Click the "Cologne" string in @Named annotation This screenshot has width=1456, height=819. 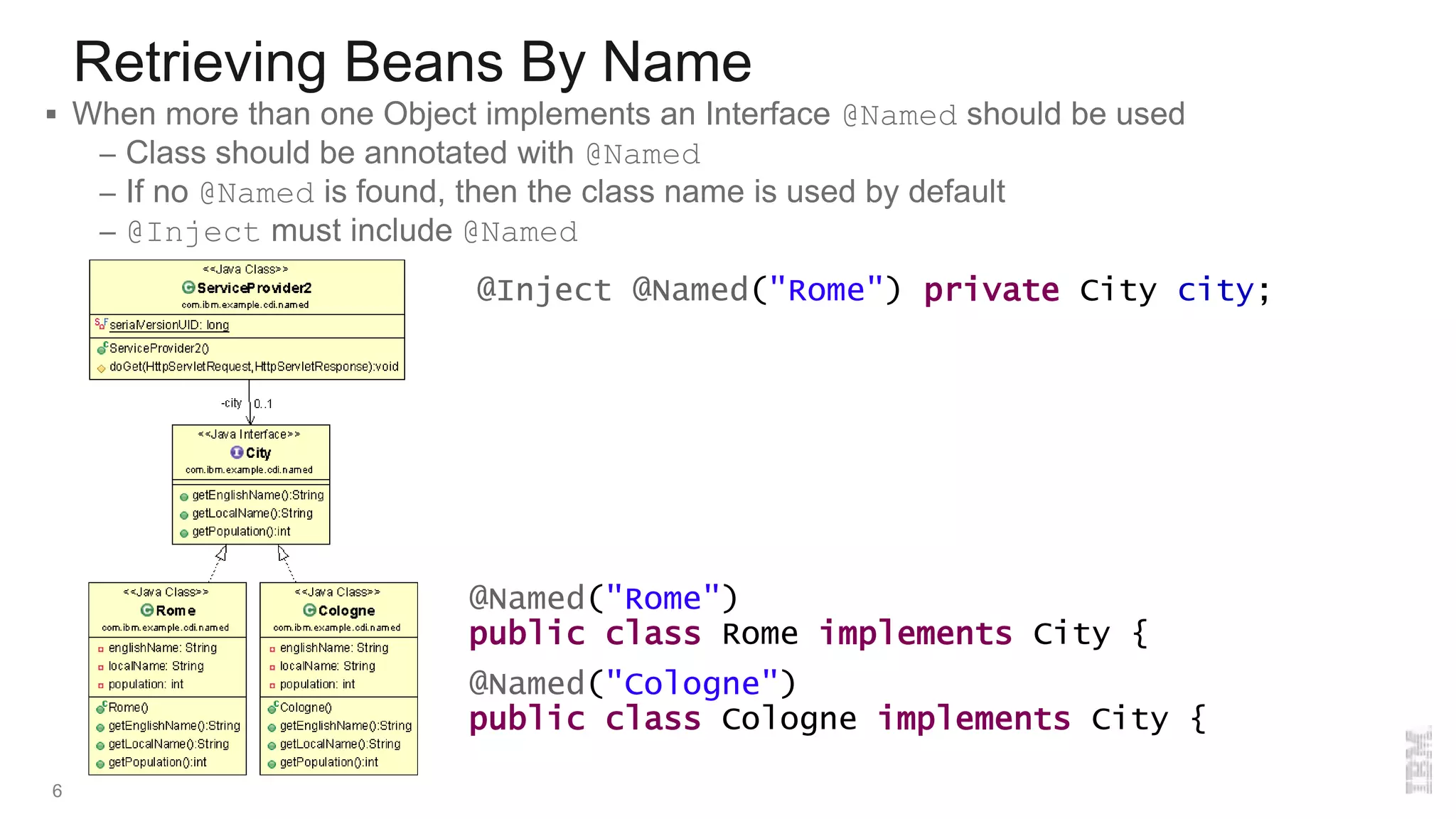tap(692, 683)
